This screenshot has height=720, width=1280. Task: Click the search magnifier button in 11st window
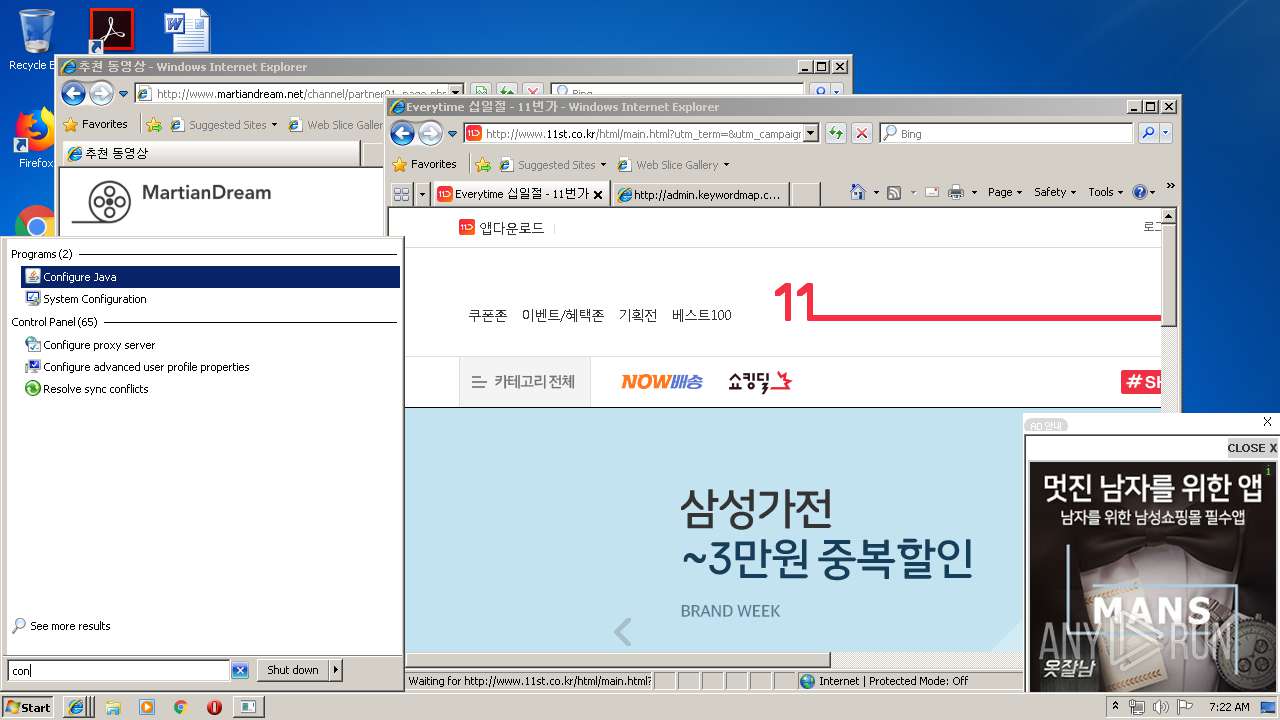[x=1147, y=133]
